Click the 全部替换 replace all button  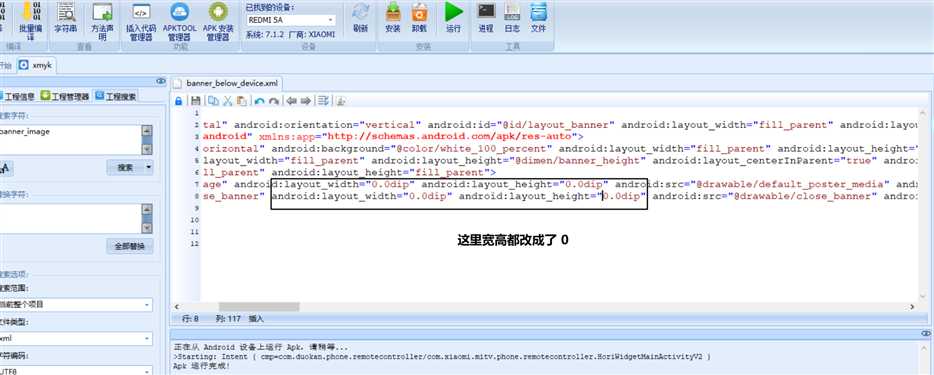130,246
